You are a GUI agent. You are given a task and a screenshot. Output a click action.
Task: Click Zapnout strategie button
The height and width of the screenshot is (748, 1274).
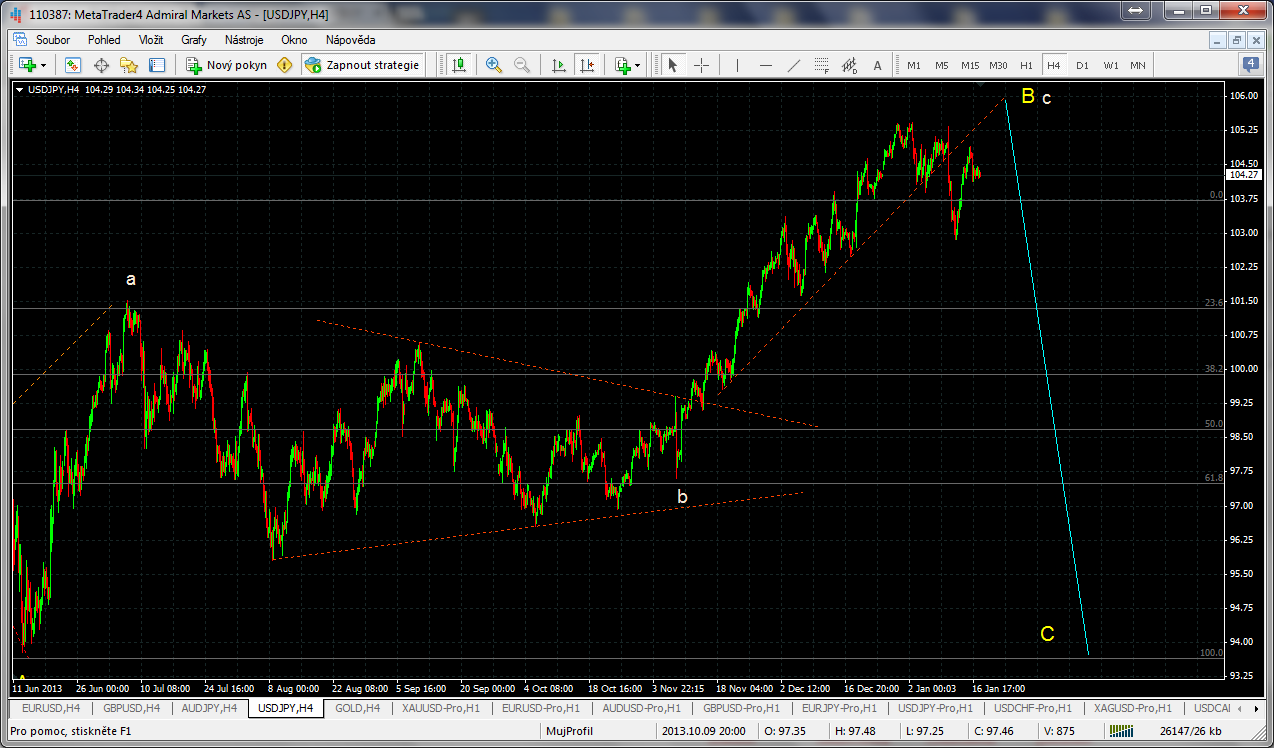[x=362, y=65]
